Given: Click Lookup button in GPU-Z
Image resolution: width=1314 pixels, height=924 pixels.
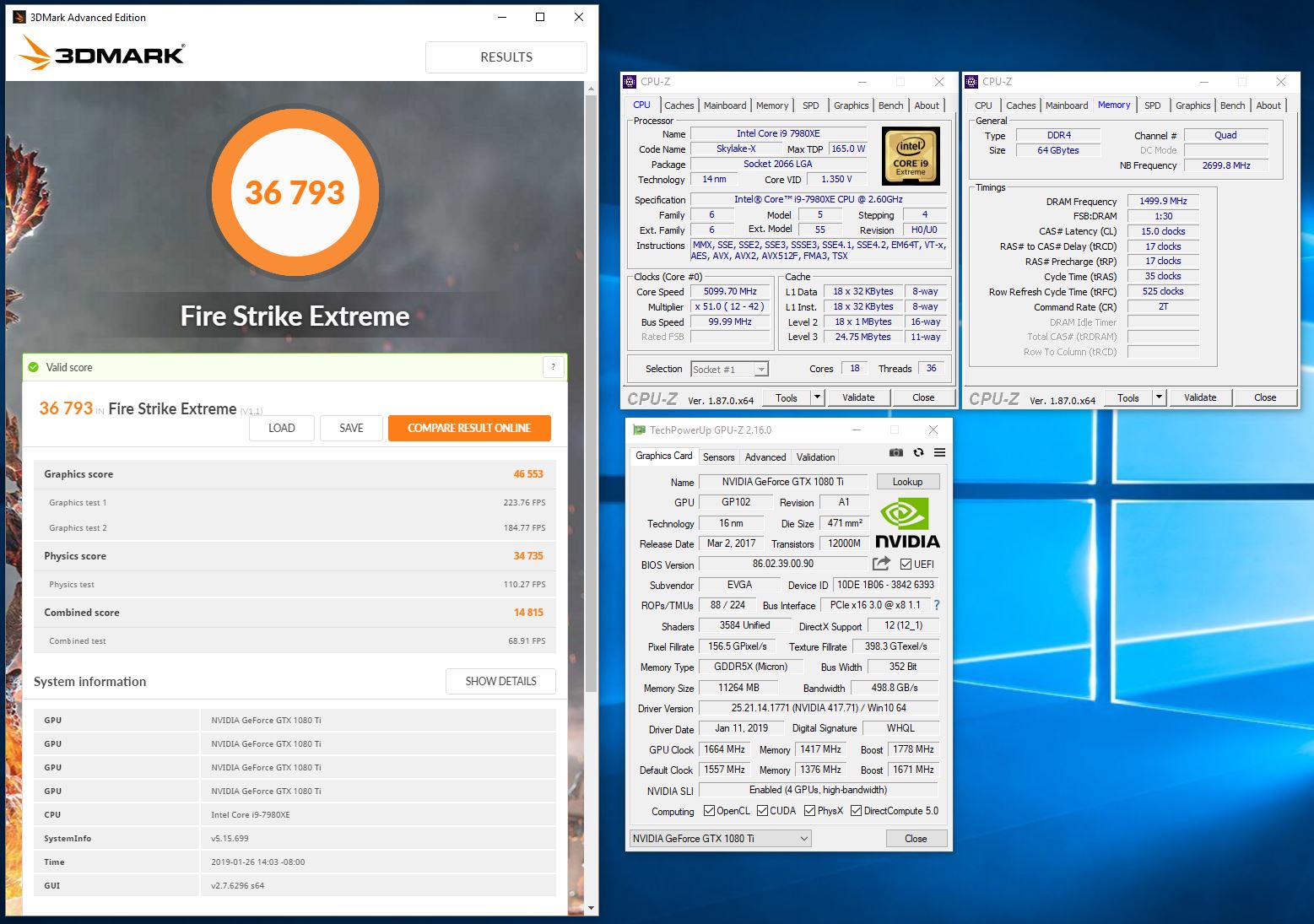Looking at the screenshot, I should click(x=908, y=481).
